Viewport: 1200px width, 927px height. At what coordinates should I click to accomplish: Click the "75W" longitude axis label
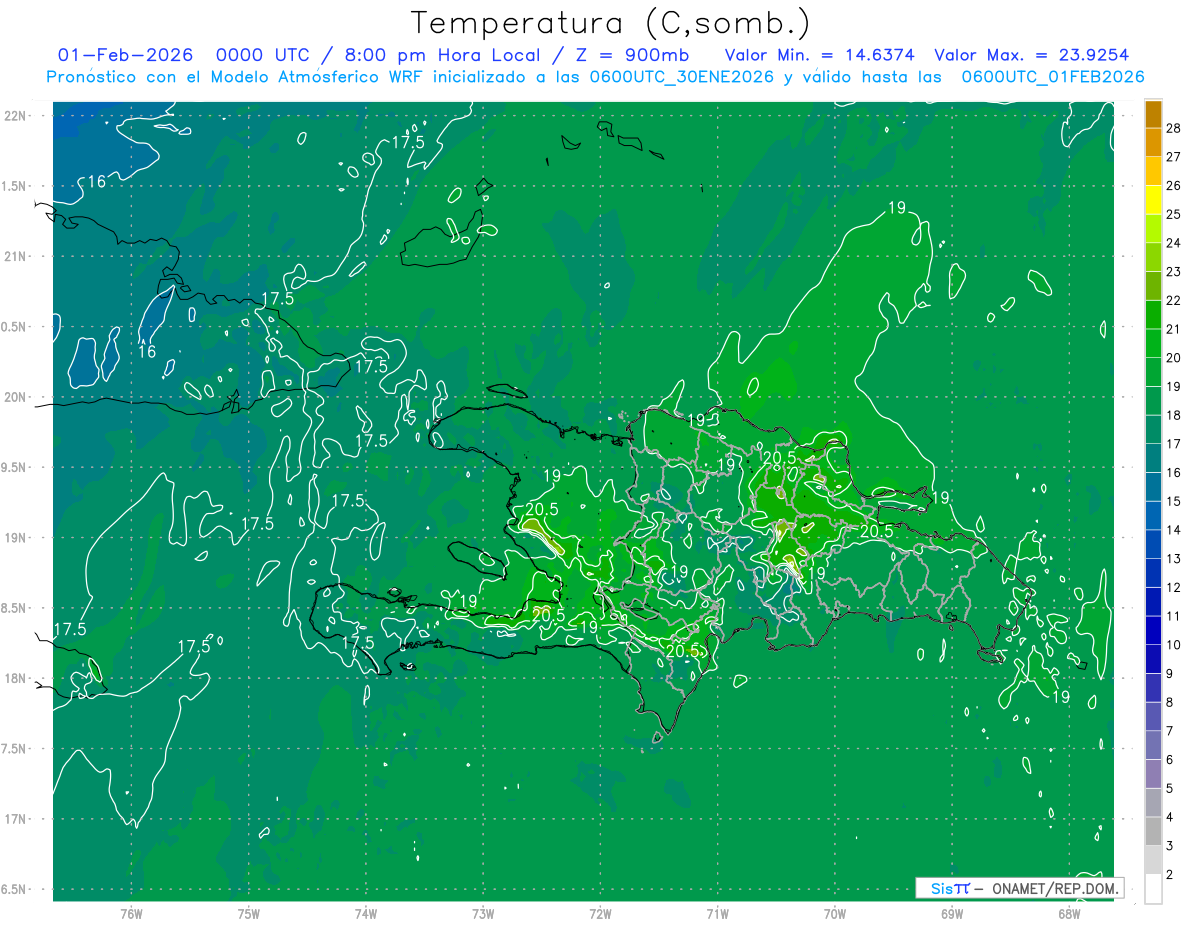coord(249,913)
